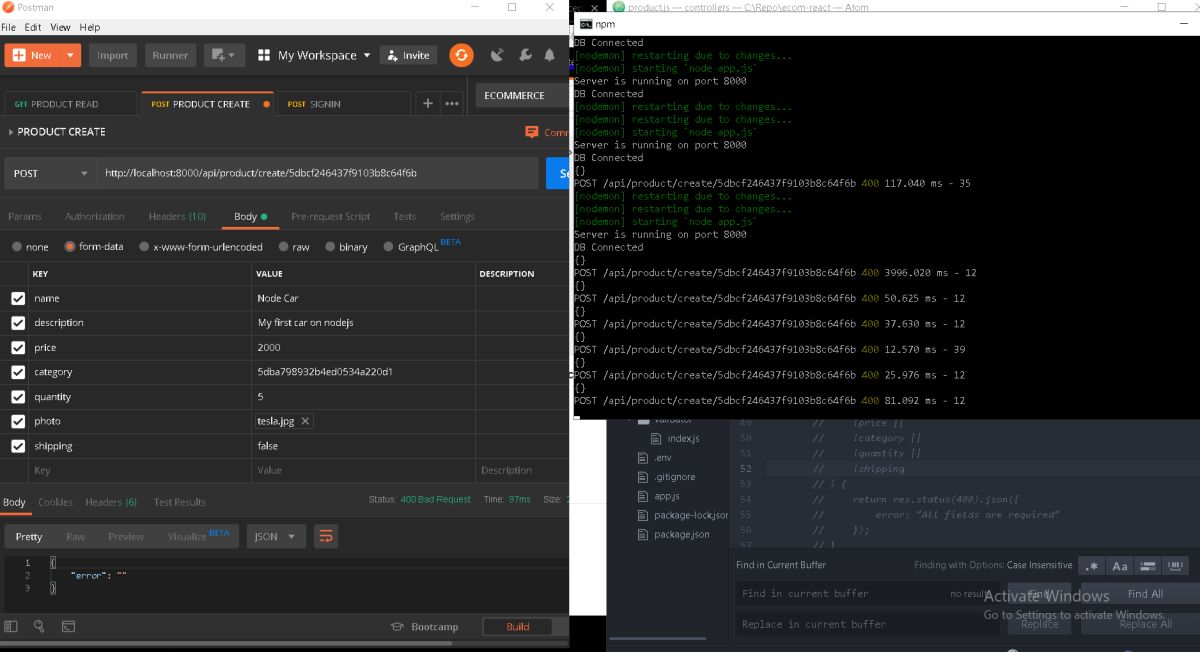Open the notifications bell icon
The height and width of the screenshot is (652, 1200).
(550, 55)
